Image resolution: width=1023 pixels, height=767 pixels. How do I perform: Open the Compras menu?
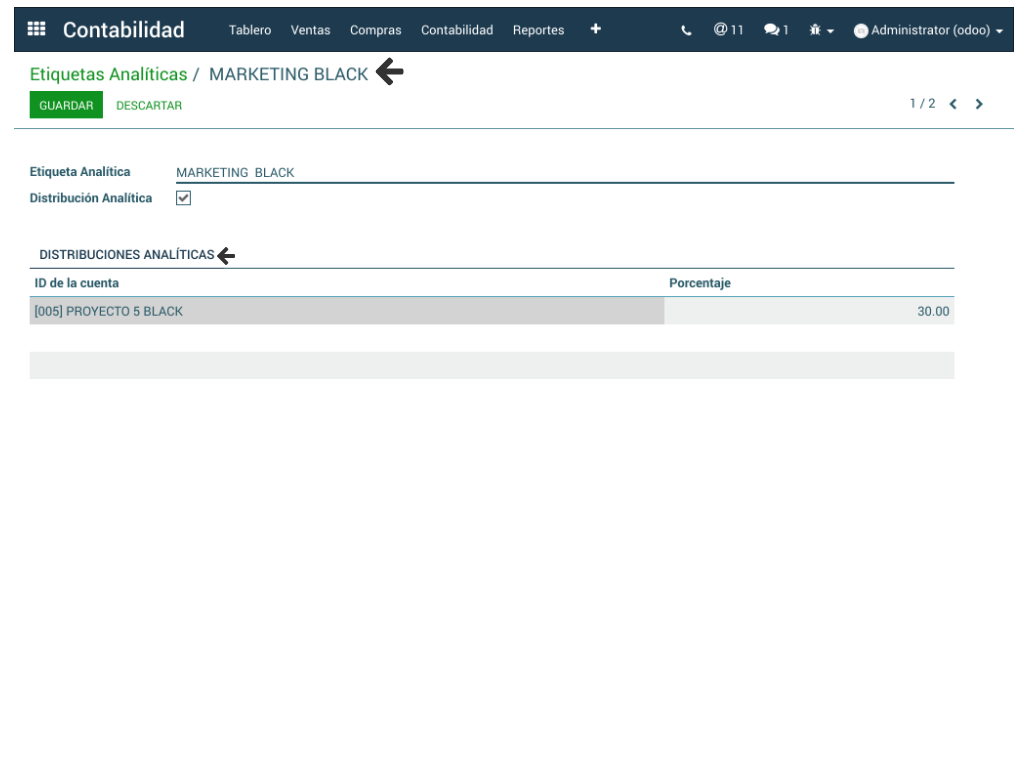point(375,30)
